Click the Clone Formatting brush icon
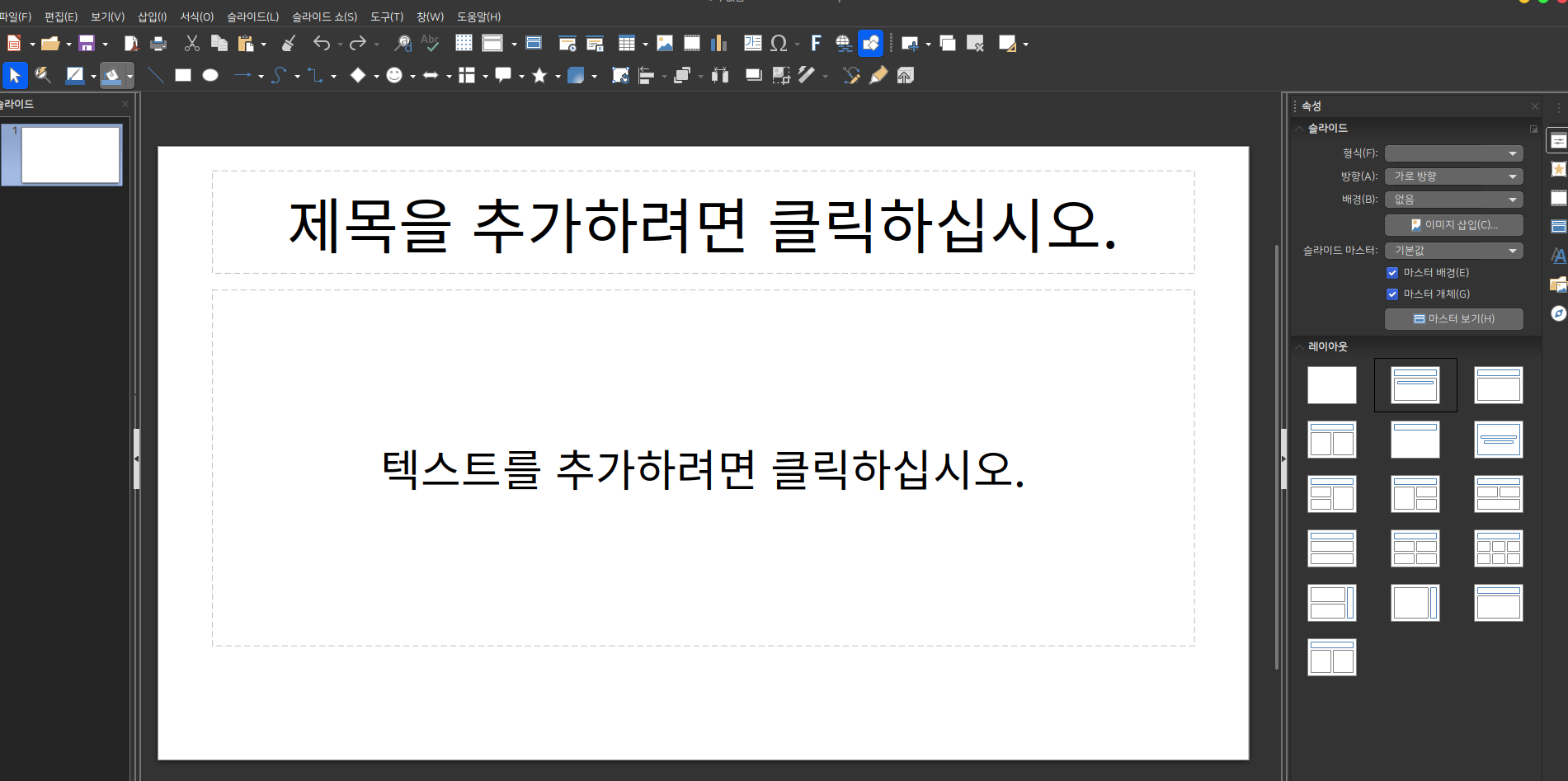The image size is (1568, 781). 288,44
